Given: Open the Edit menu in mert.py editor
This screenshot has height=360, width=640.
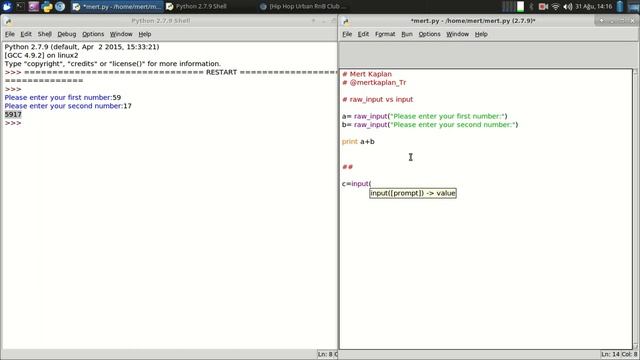Looking at the screenshot, I should click(x=363, y=34).
